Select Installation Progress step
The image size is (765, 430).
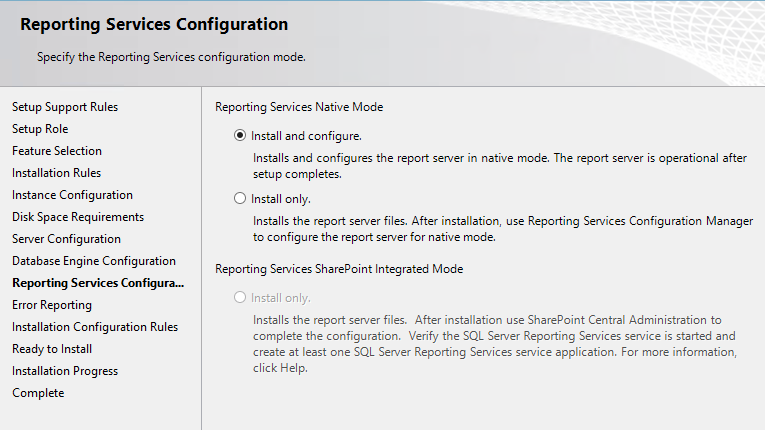[65, 371]
